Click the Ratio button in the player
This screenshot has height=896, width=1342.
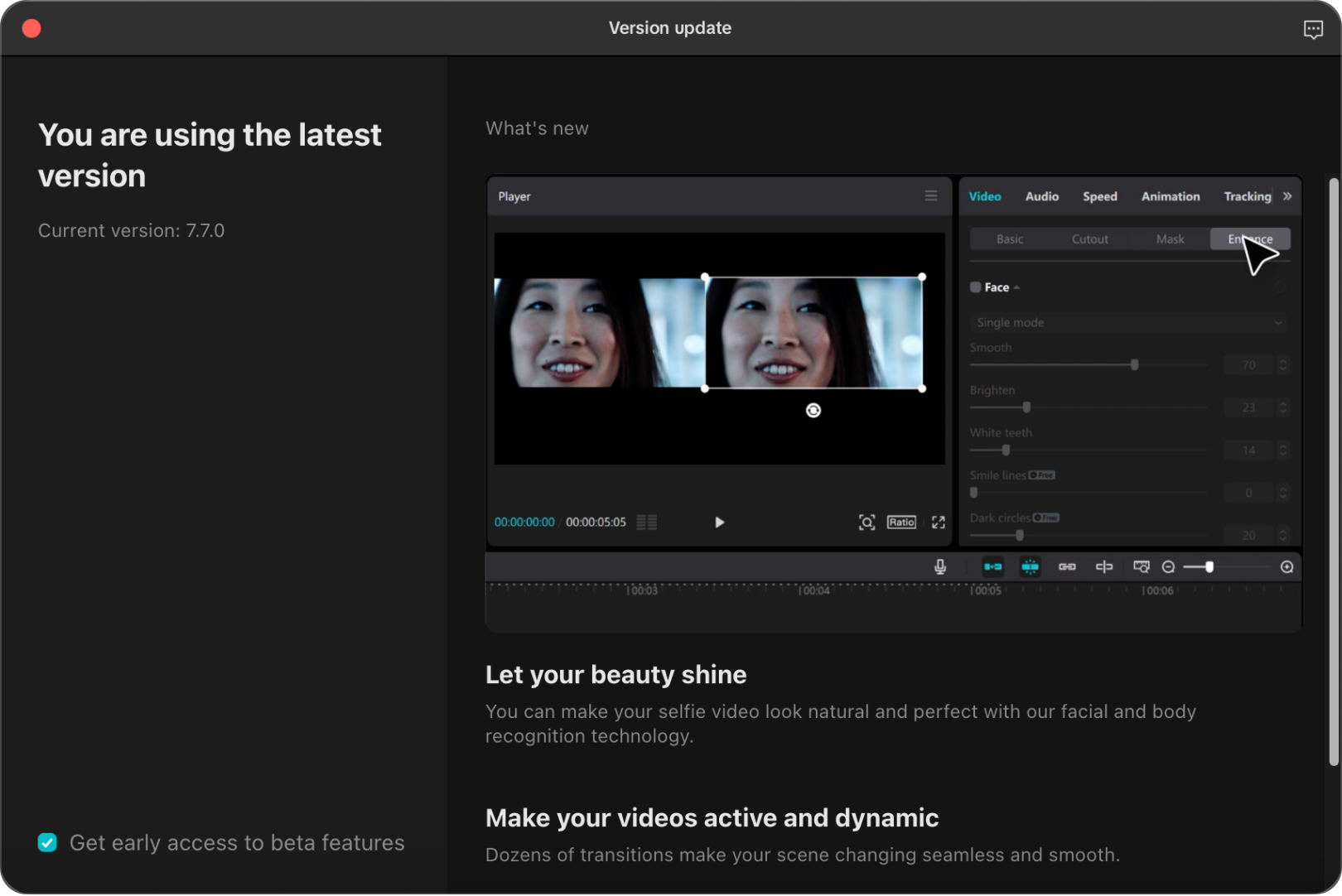coord(901,522)
